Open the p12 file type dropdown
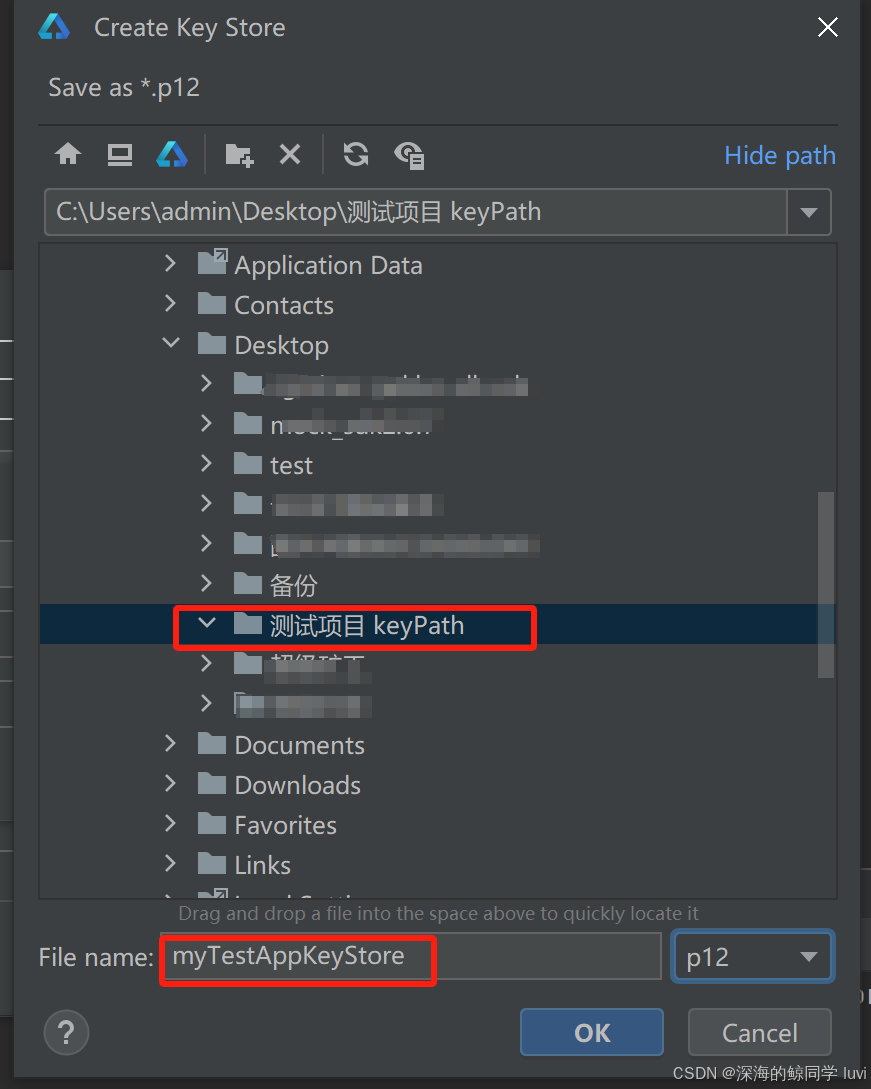 pyautogui.click(x=753, y=957)
